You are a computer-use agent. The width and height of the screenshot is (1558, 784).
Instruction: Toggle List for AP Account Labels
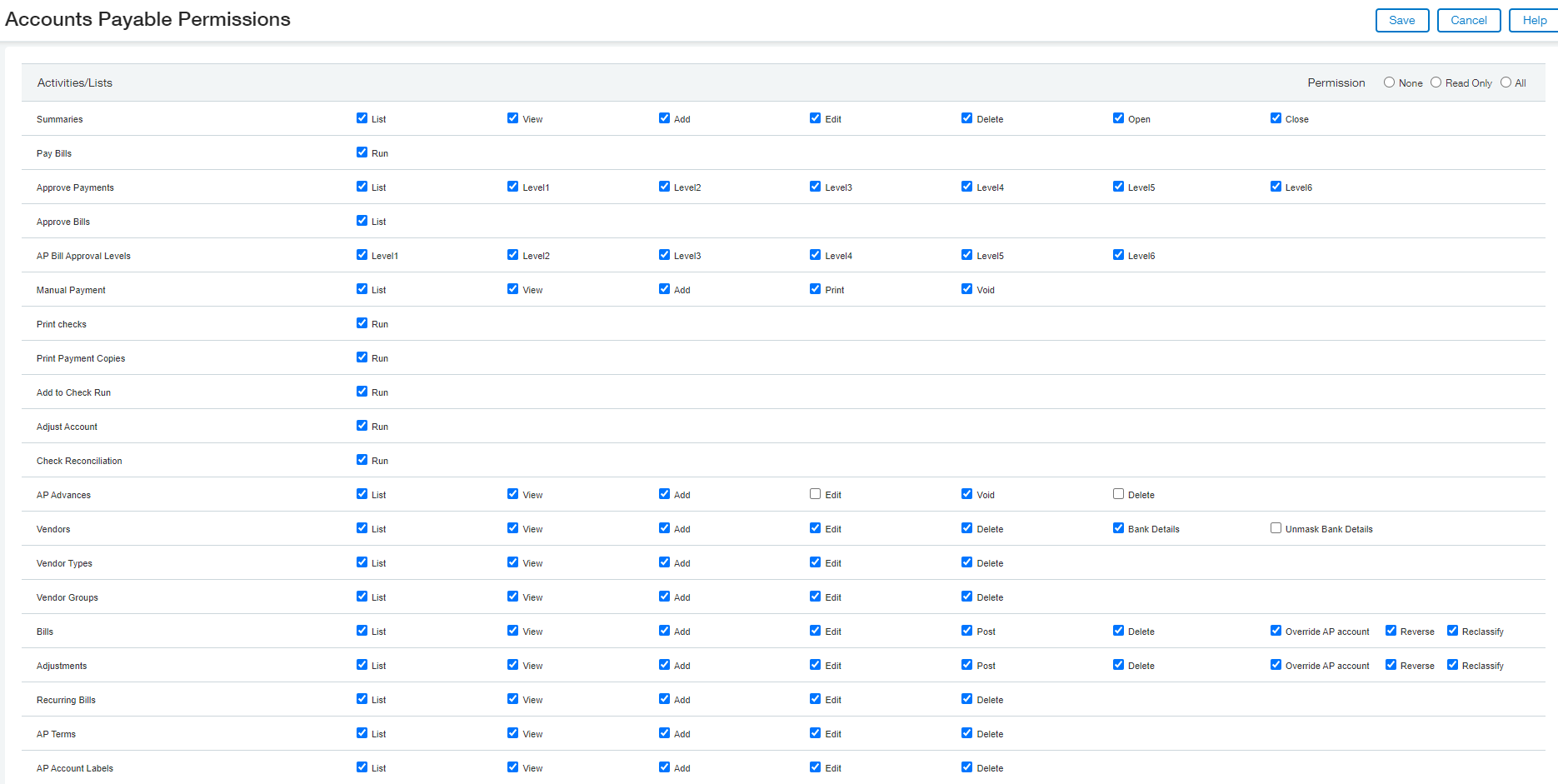click(362, 767)
